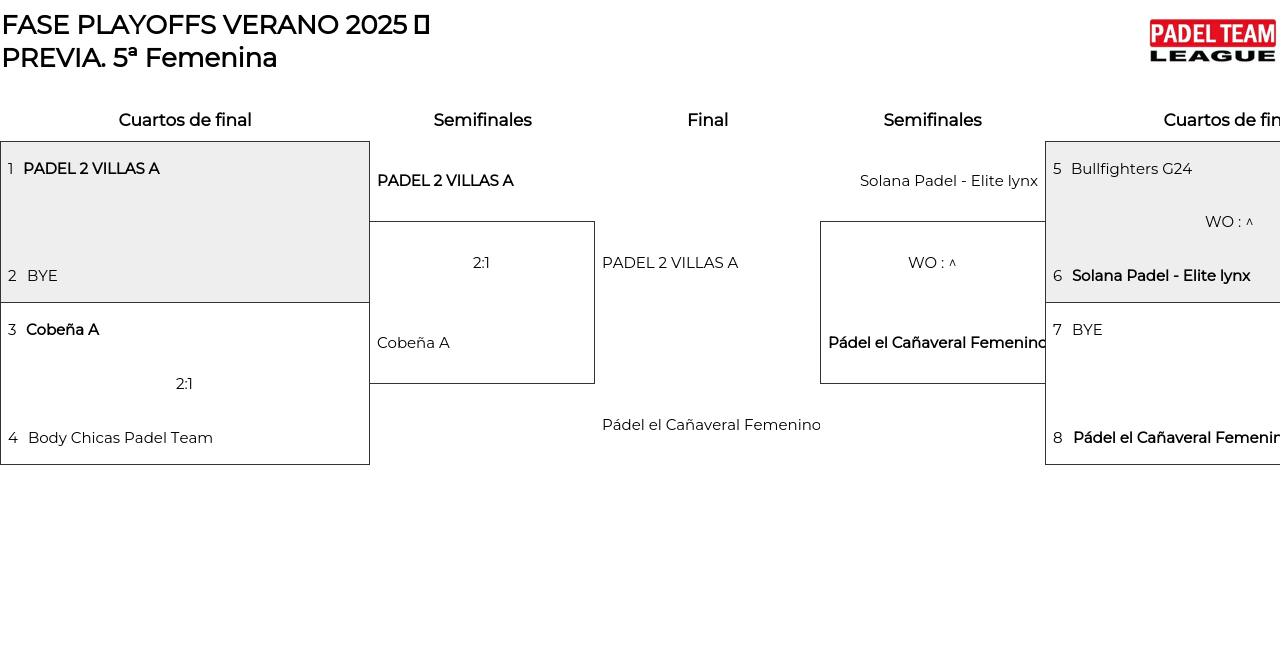
Task: Click the left Cuartos de final header
Action: point(185,120)
